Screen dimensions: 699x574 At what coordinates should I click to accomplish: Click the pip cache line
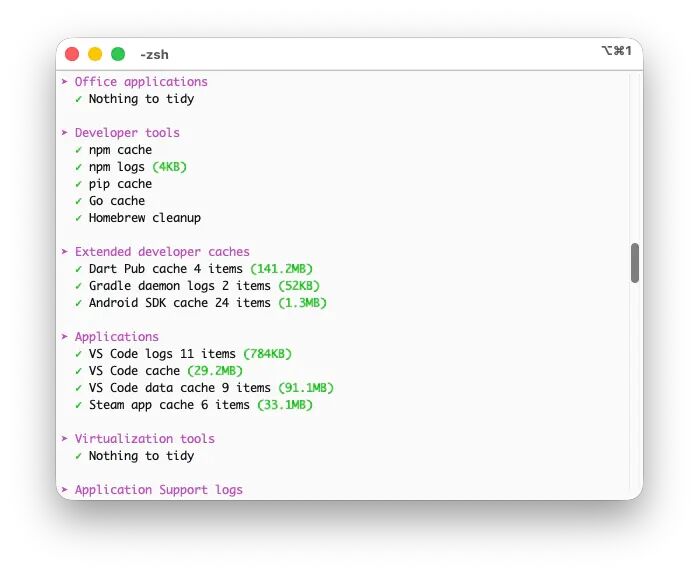coord(120,184)
